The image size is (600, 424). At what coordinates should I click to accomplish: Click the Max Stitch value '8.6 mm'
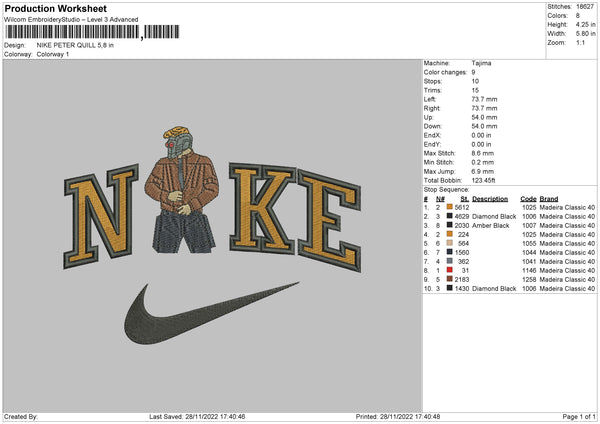point(483,153)
